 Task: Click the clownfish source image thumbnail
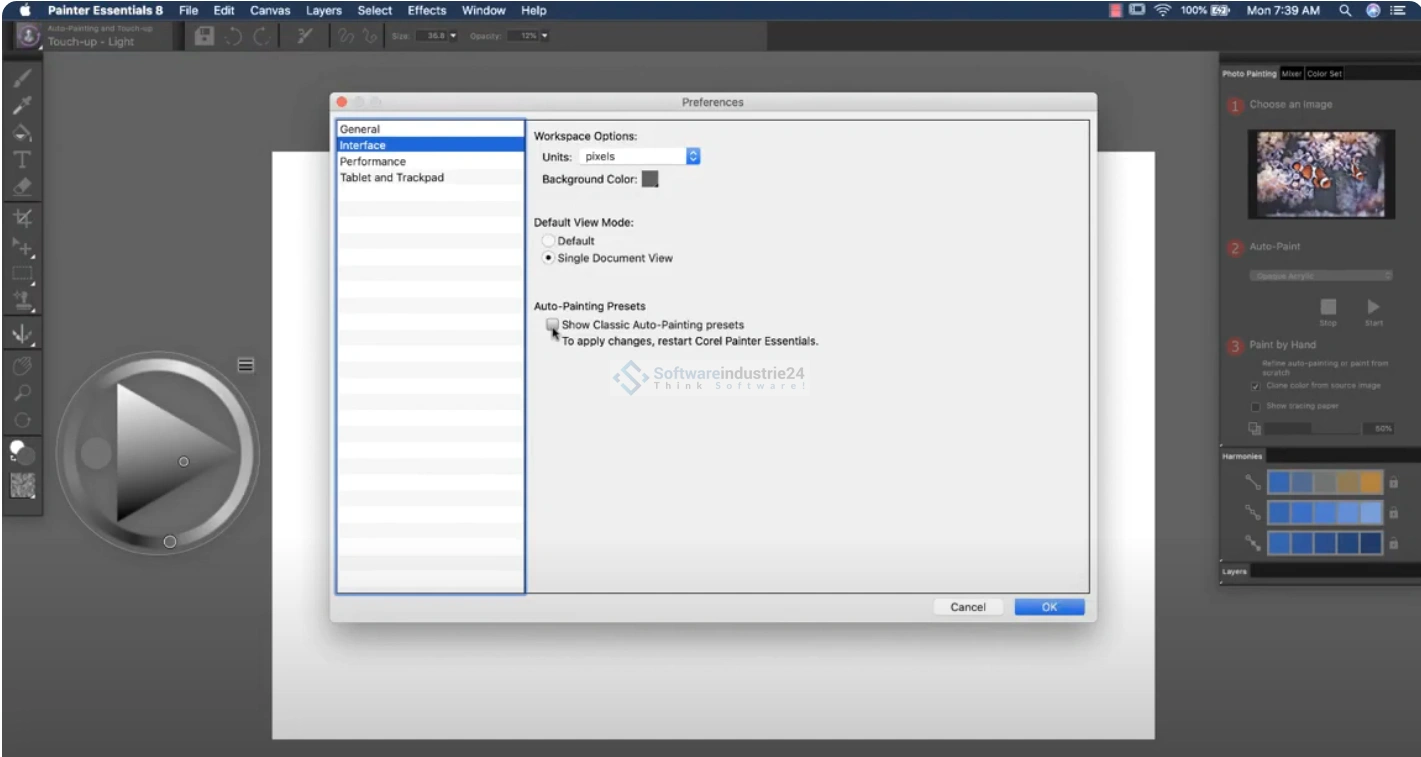point(1320,173)
